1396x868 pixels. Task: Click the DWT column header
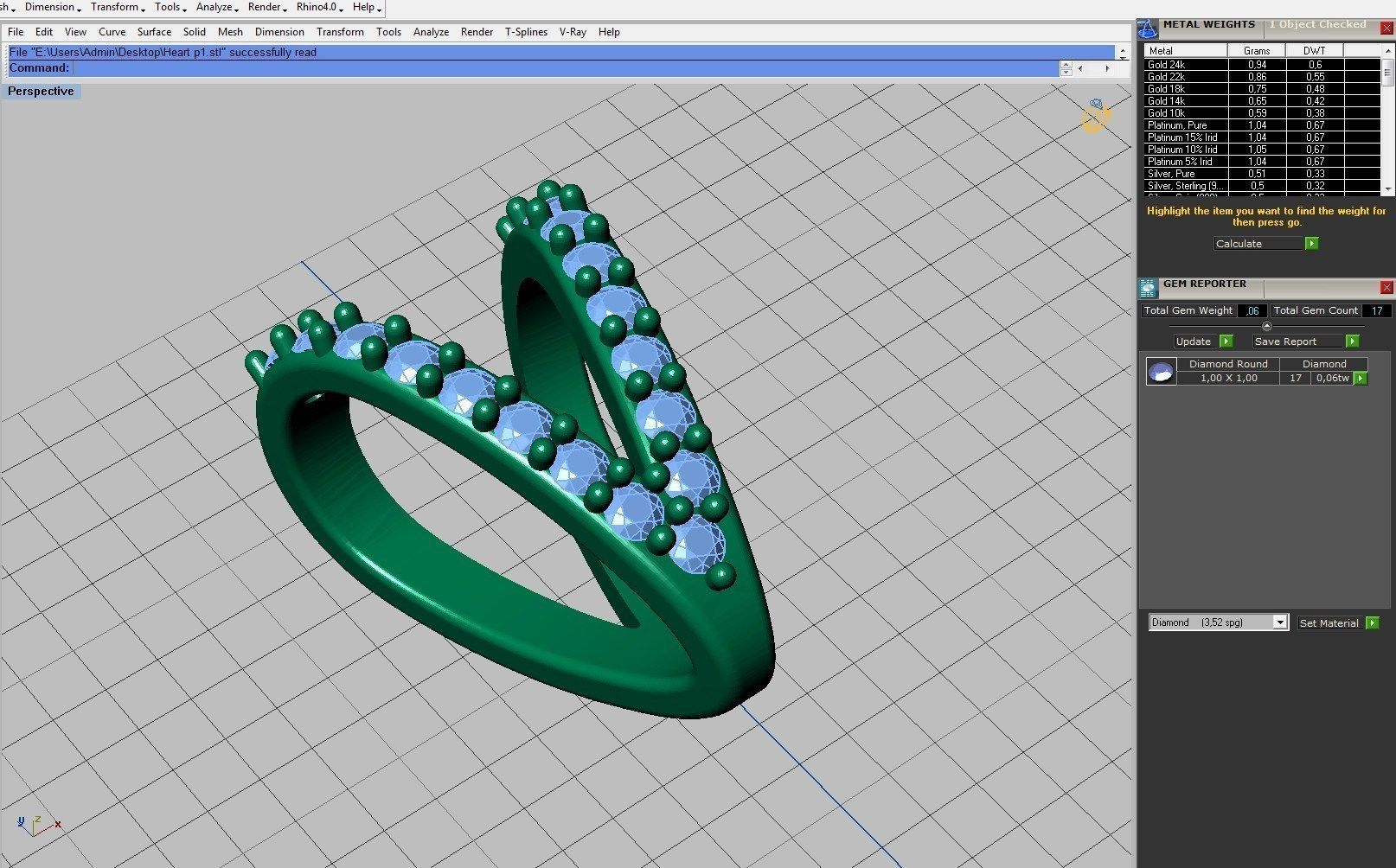pos(1315,51)
